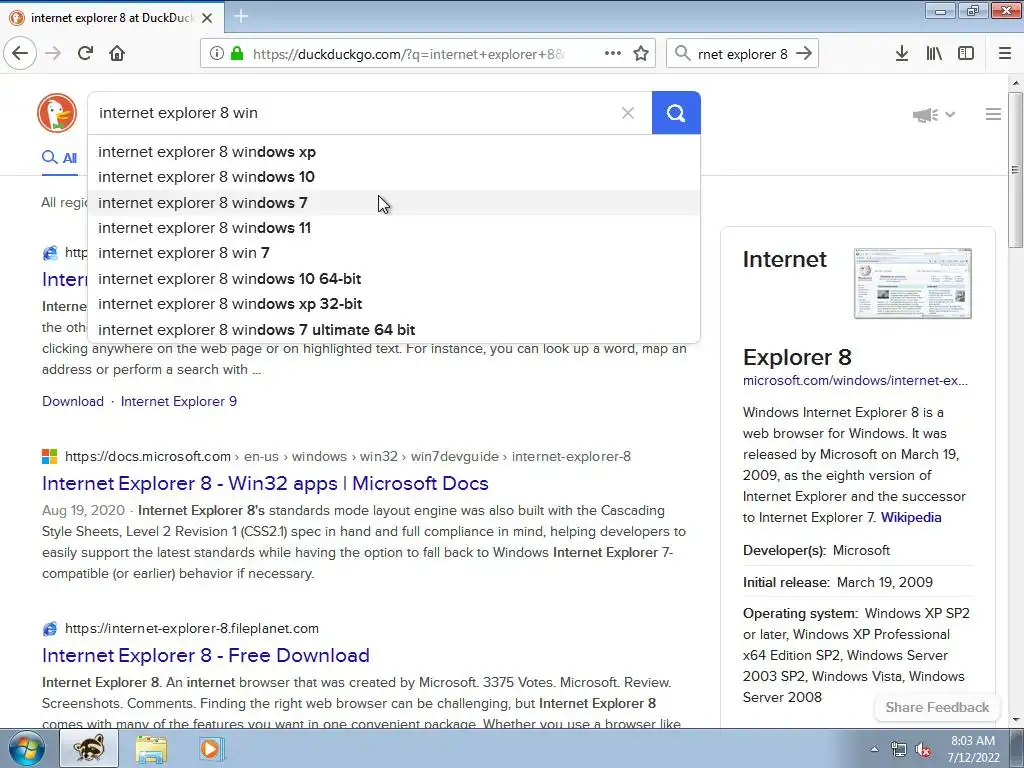Bookmark this page with the star icon
Viewport: 1024px width, 768px height.
pos(641,54)
